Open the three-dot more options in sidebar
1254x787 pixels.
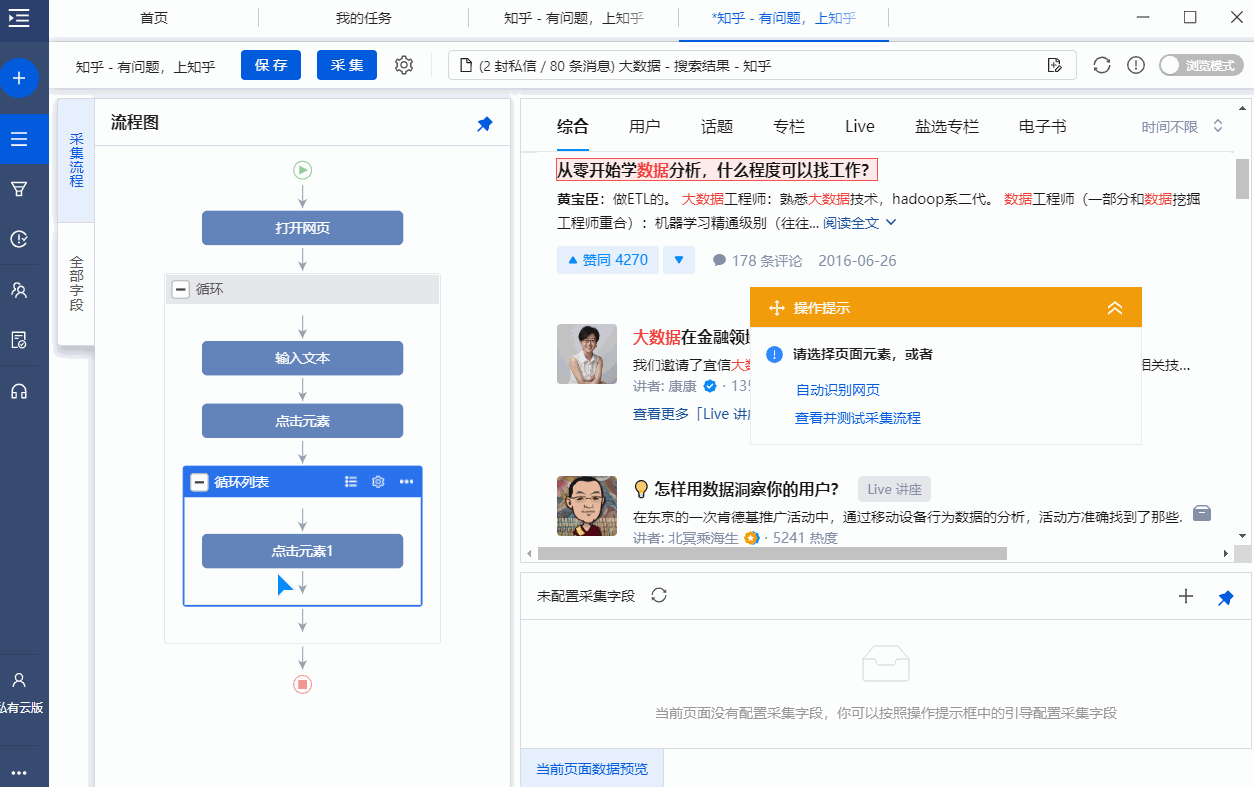(19, 773)
